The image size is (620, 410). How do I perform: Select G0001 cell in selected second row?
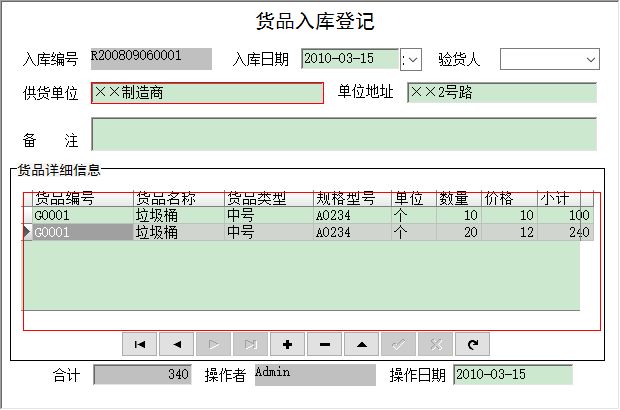pyautogui.click(x=83, y=232)
